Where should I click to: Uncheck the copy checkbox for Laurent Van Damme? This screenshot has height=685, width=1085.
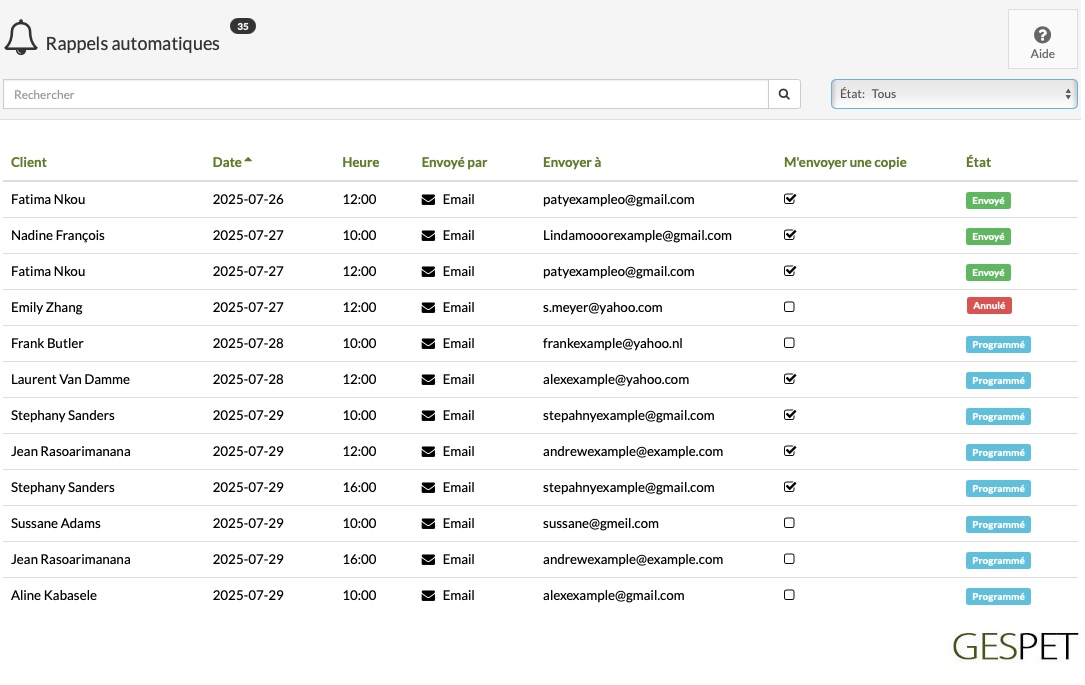(x=790, y=379)
